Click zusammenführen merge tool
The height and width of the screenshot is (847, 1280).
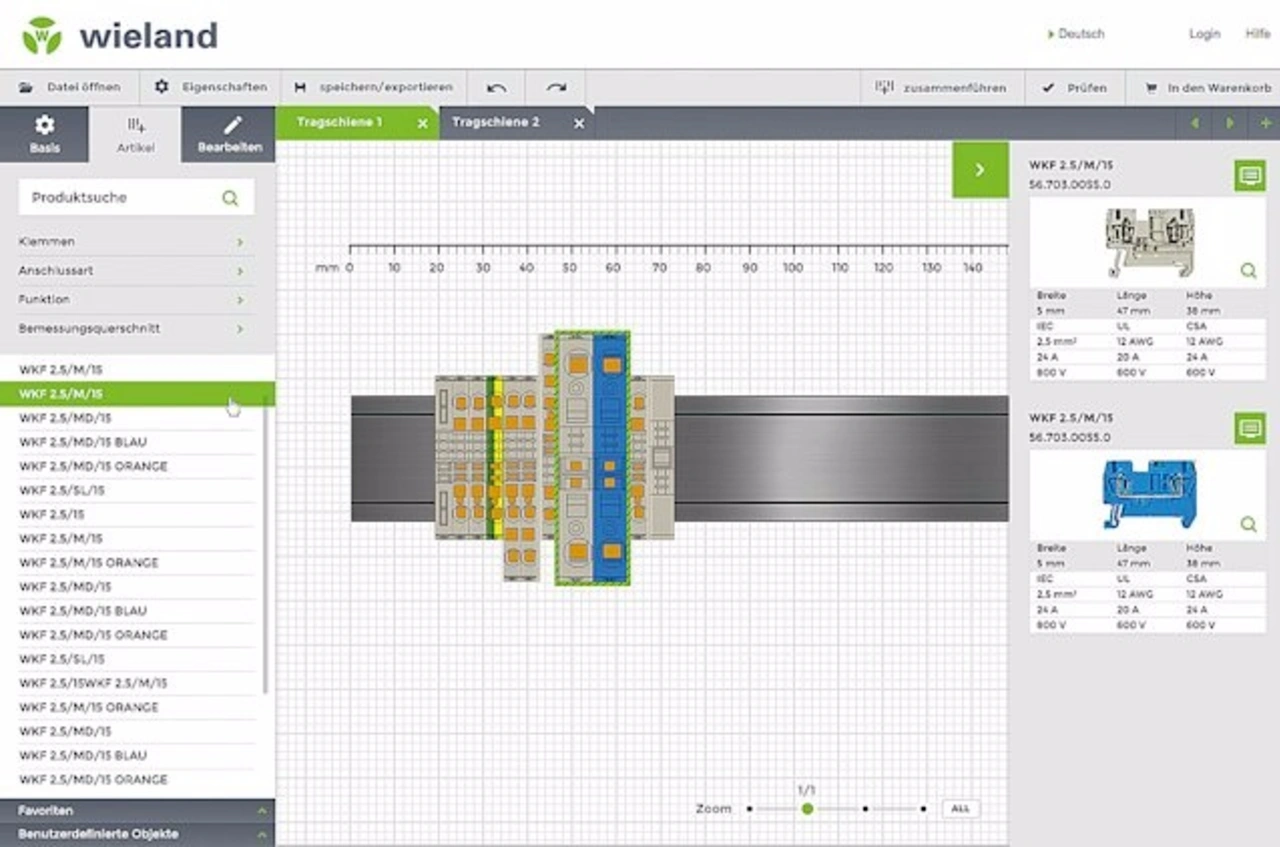940,88
